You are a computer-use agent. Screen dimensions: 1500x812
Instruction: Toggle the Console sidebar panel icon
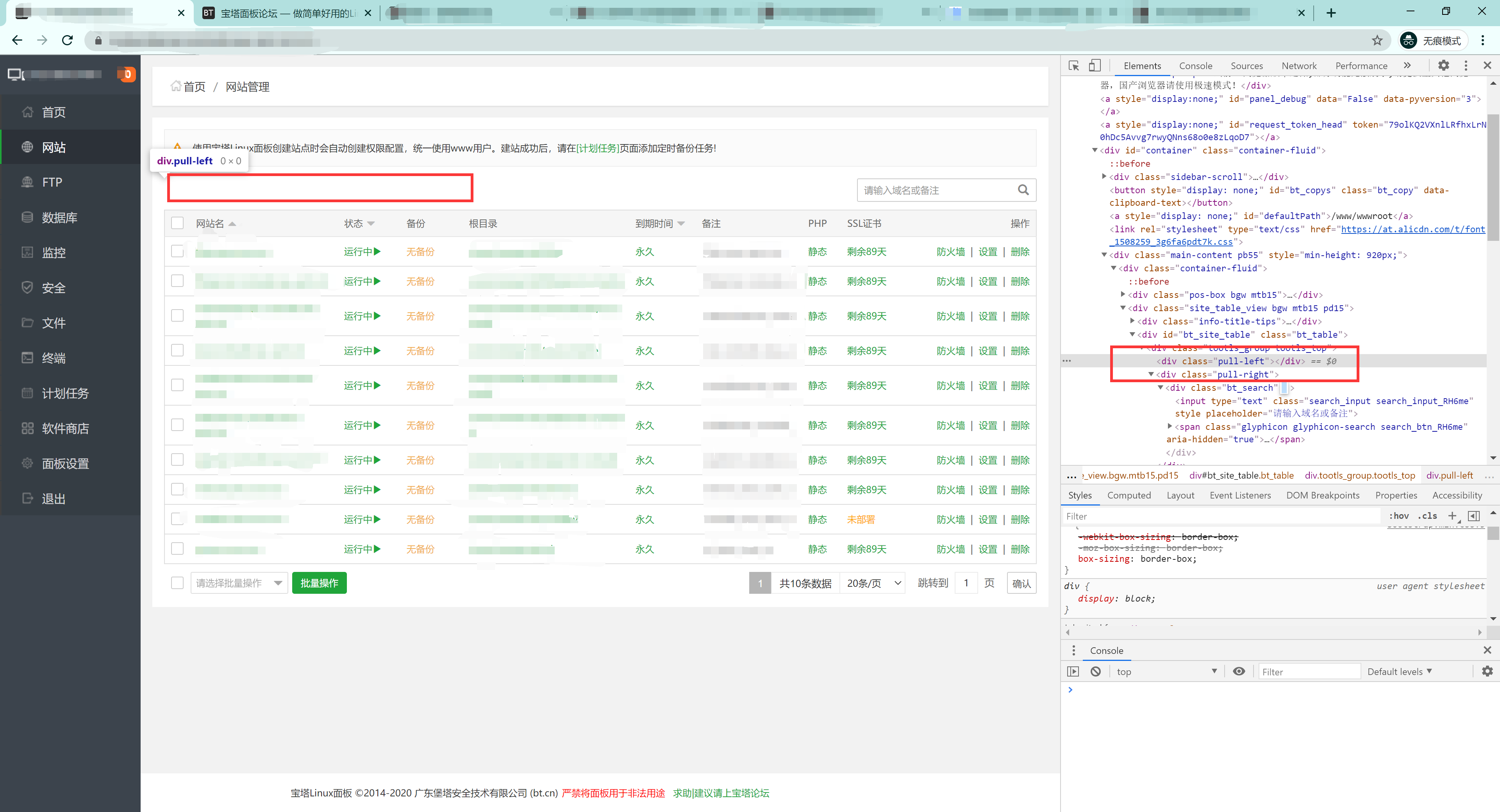[x=1073, y=671]
